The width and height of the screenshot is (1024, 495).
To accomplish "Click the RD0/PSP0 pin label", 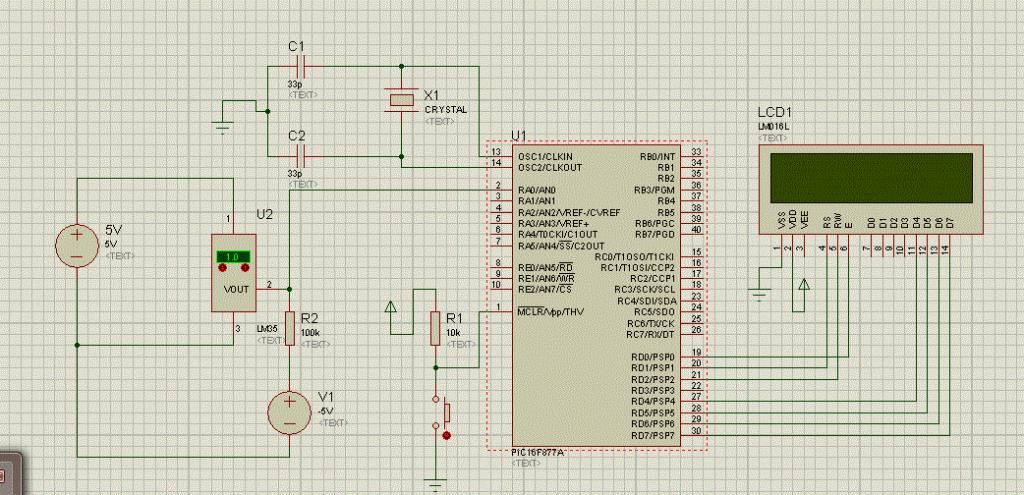I will pyautogui.click(x=653, y=357).
